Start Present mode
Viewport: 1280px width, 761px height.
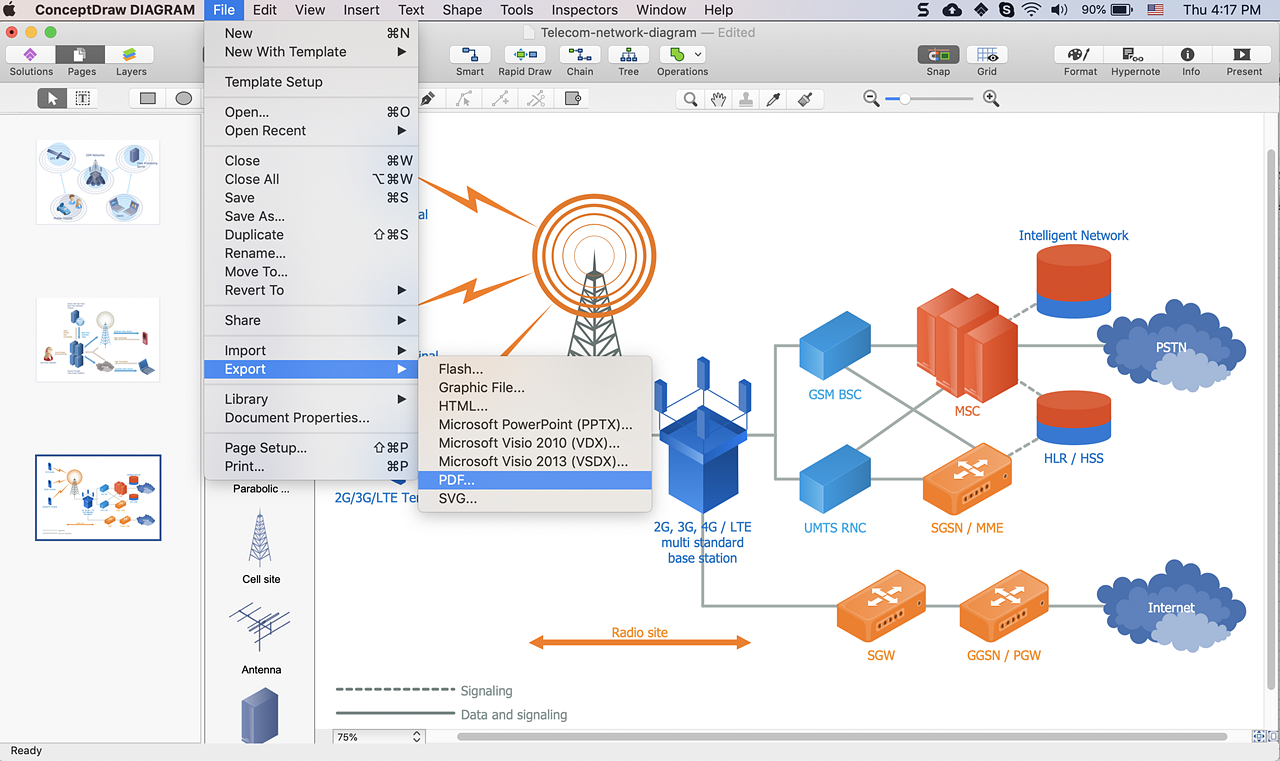(1243, 55)
